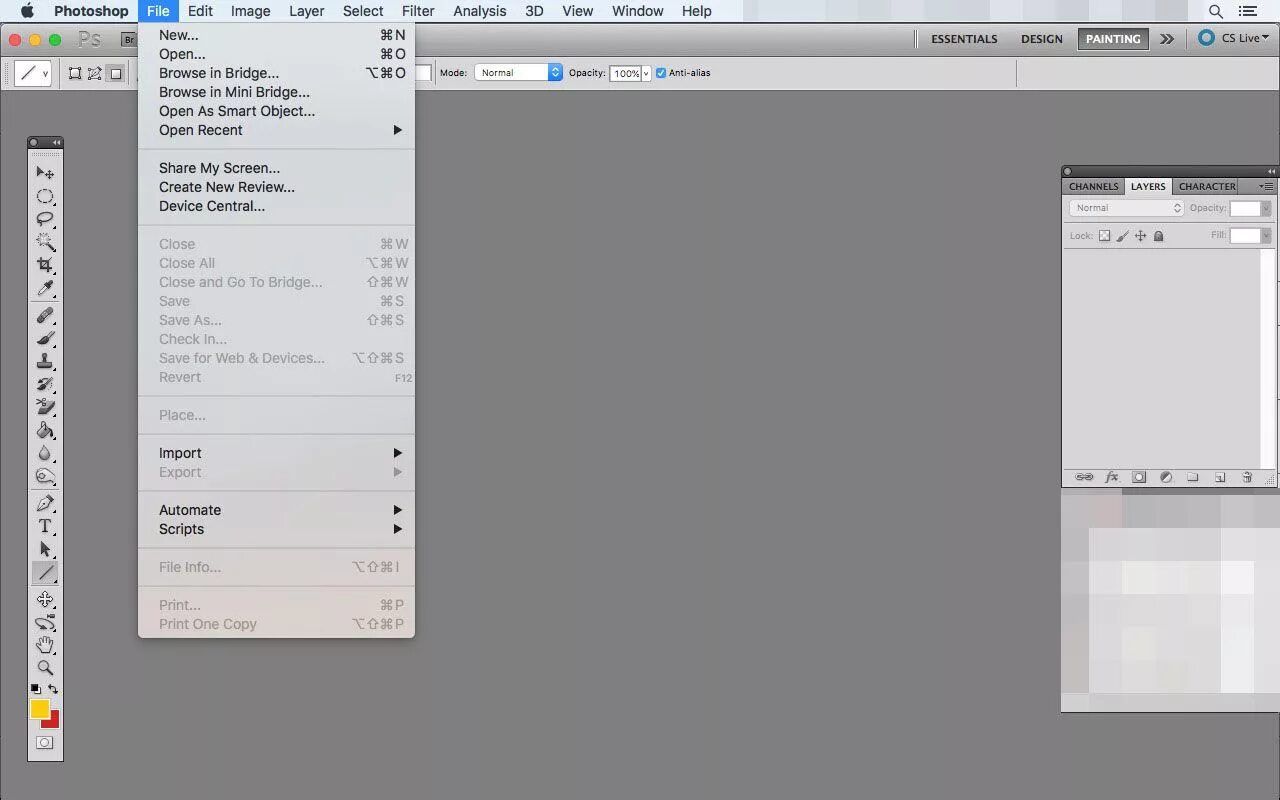Image resolution: width=1280 pixels, height=800 pixels.
Task: Enable Fill Pixels mode in options bar
Action: pyautogui.click(x=116, y=73)
